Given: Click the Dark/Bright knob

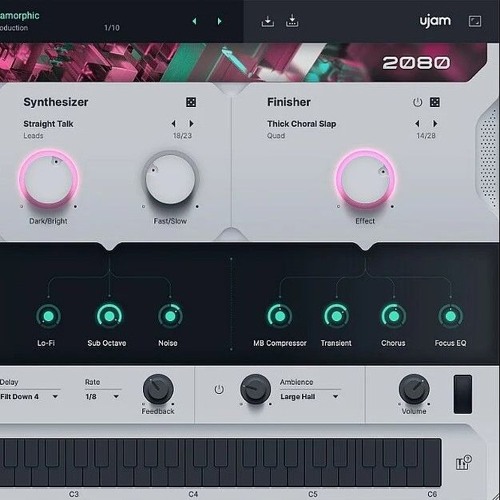Looking at the screenshot, I should [x=49, y=179].
